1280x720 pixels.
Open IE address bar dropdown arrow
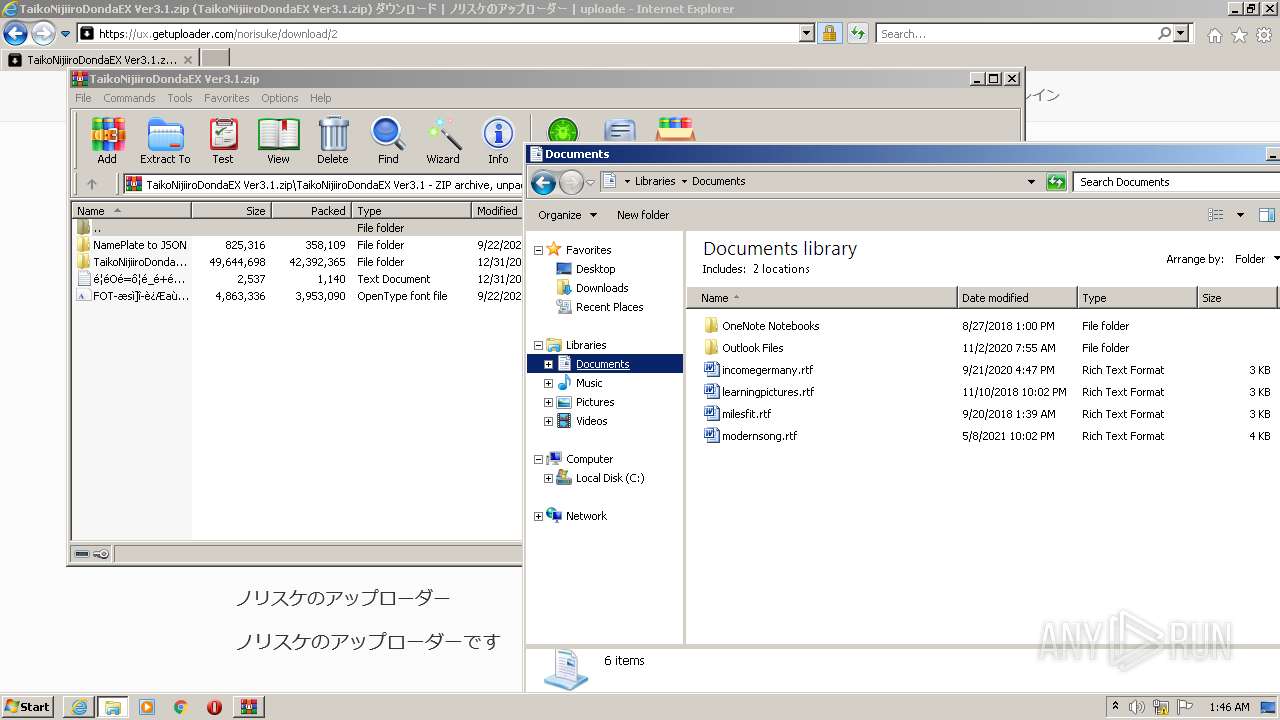point(807,33)
